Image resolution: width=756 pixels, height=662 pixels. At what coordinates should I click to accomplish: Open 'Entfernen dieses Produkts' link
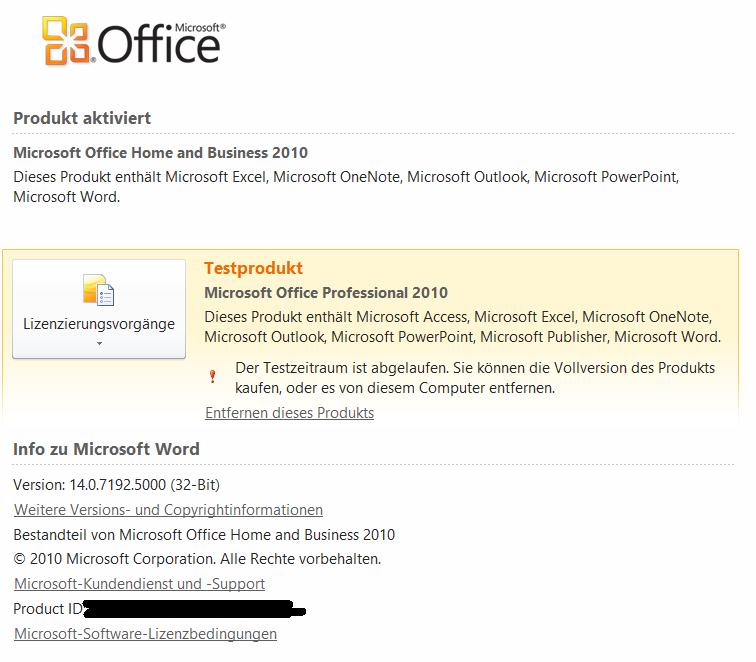[289, 413]
